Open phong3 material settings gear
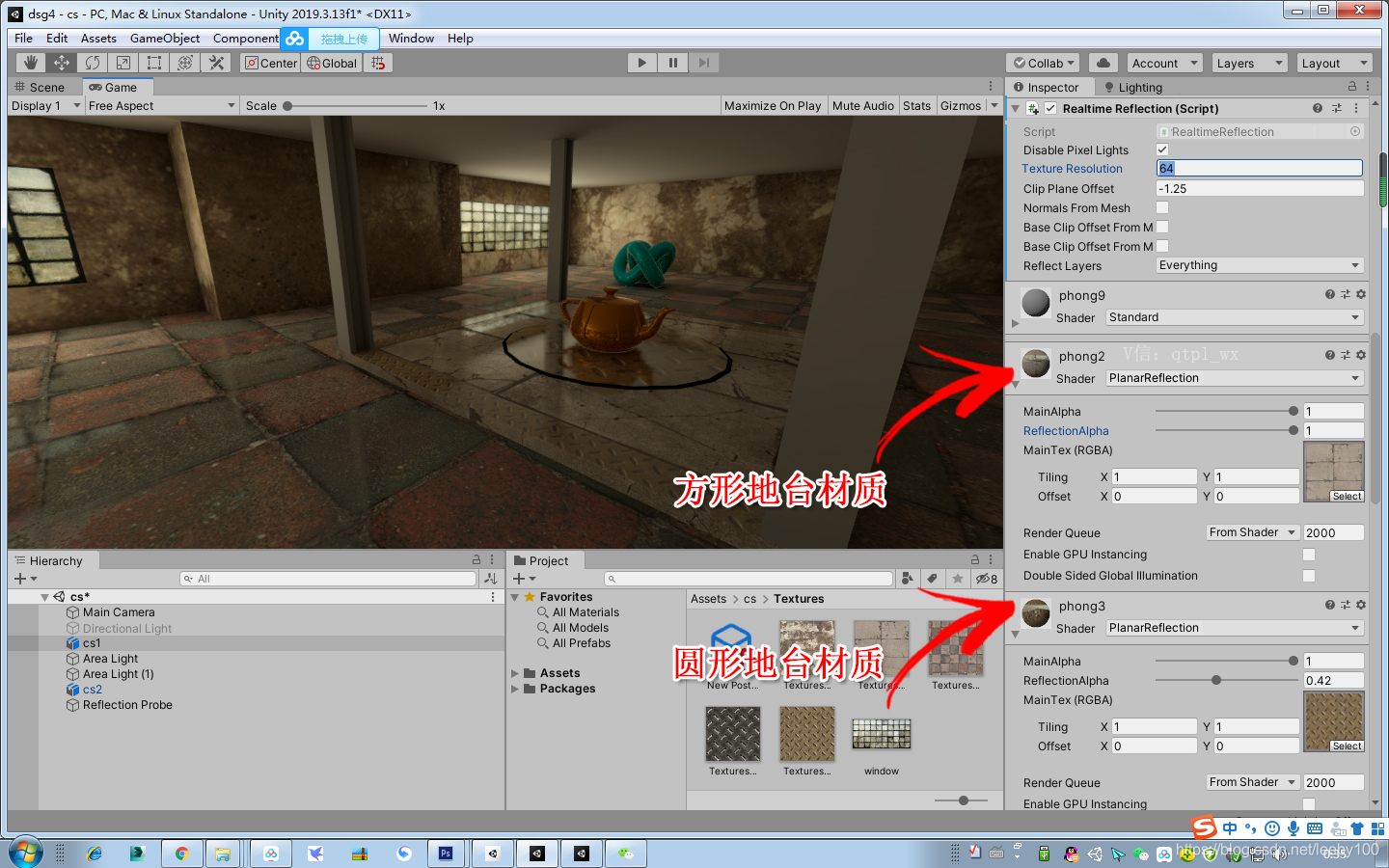 (x=1361, y=605)
